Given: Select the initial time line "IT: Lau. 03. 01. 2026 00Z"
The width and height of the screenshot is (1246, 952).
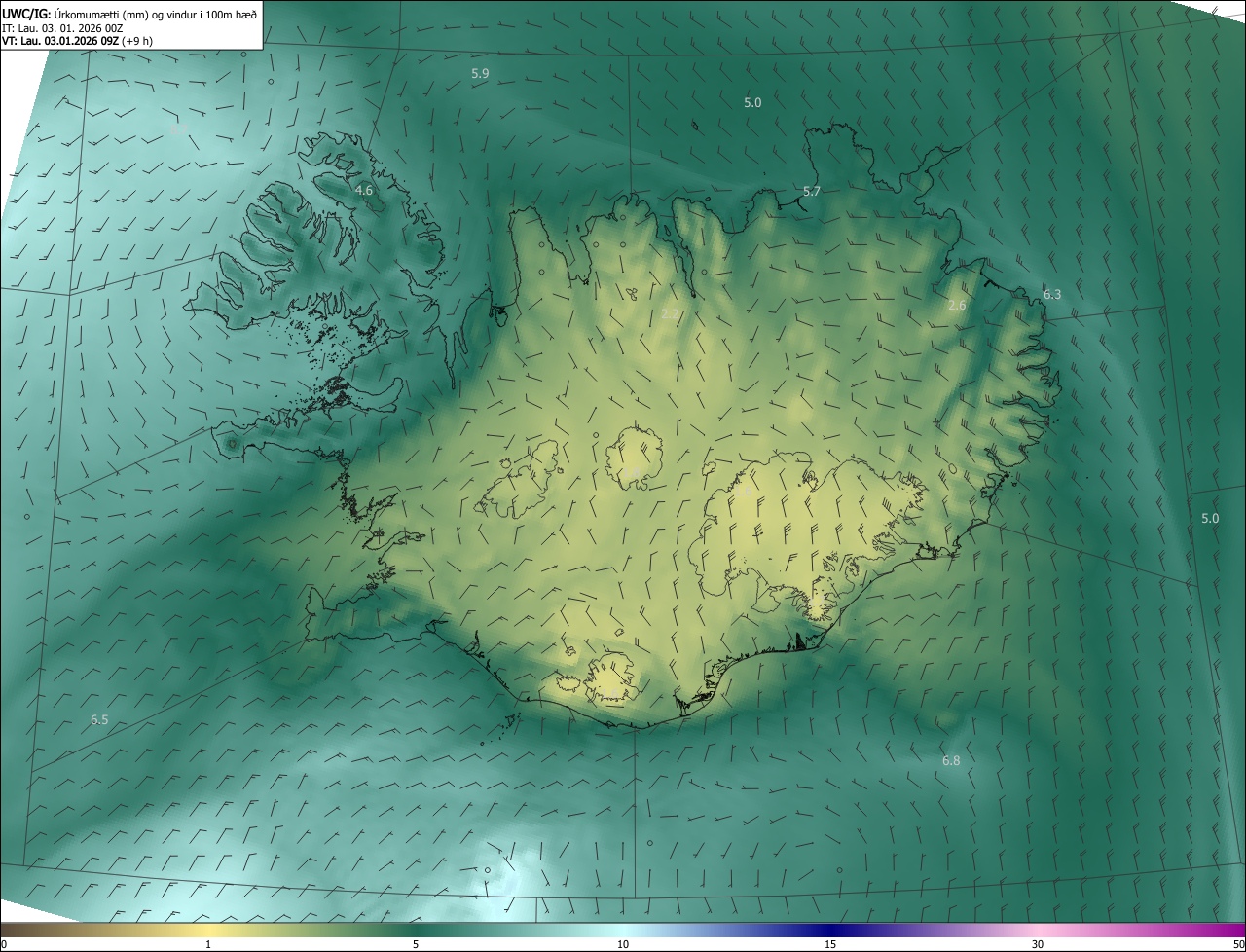Looking at the screenshot, I should [x=62, y=28].
